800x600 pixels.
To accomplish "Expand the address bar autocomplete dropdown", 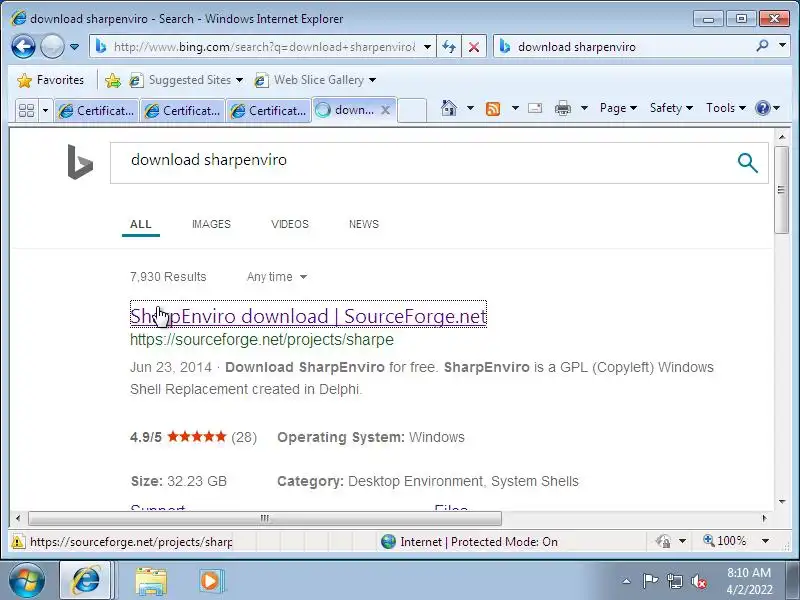I will tap(428, 47).
